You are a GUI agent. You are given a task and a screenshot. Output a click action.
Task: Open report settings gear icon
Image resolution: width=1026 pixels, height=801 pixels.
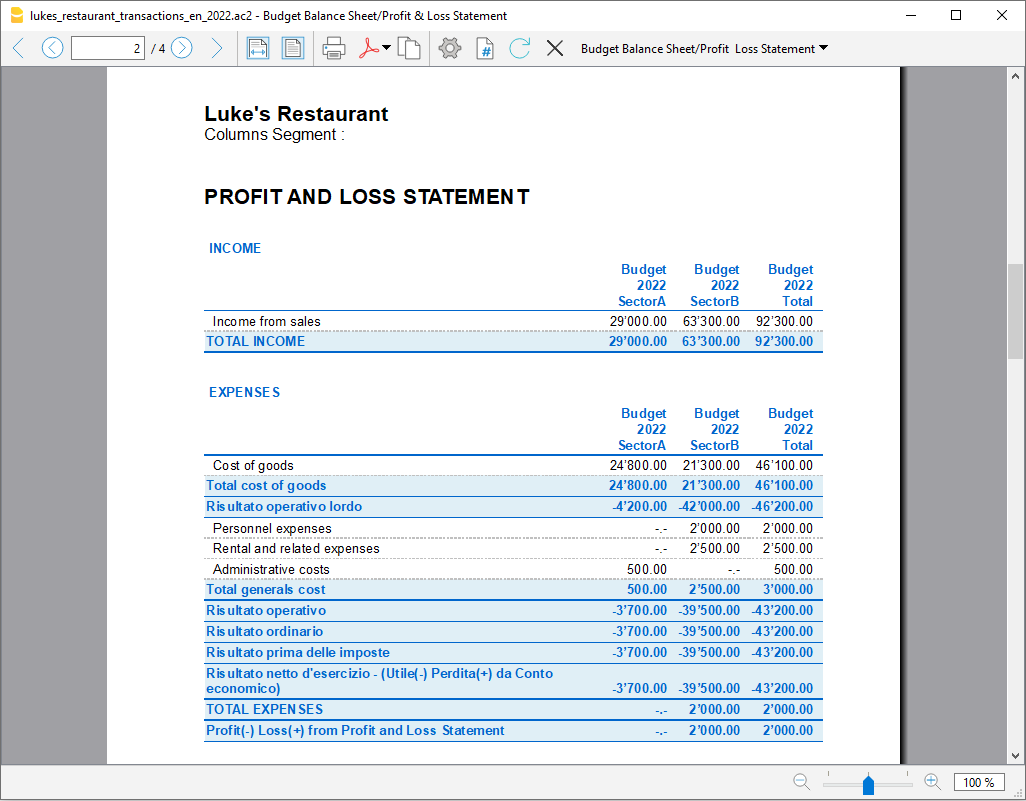click(450, 48)
